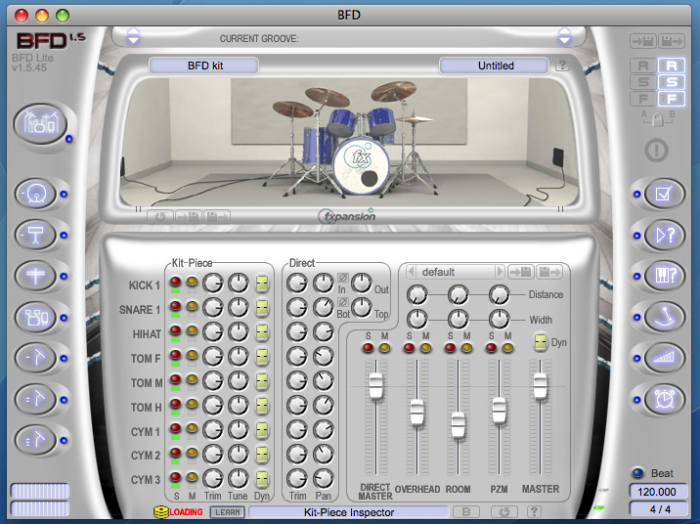Click the help question mark beside Untitled
Viewport: 700px width, 524px height.
point(562,66)
